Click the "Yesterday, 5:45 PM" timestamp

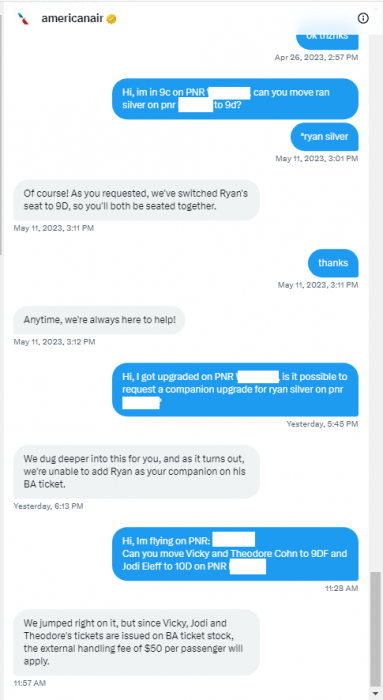[x=322, y=424]
